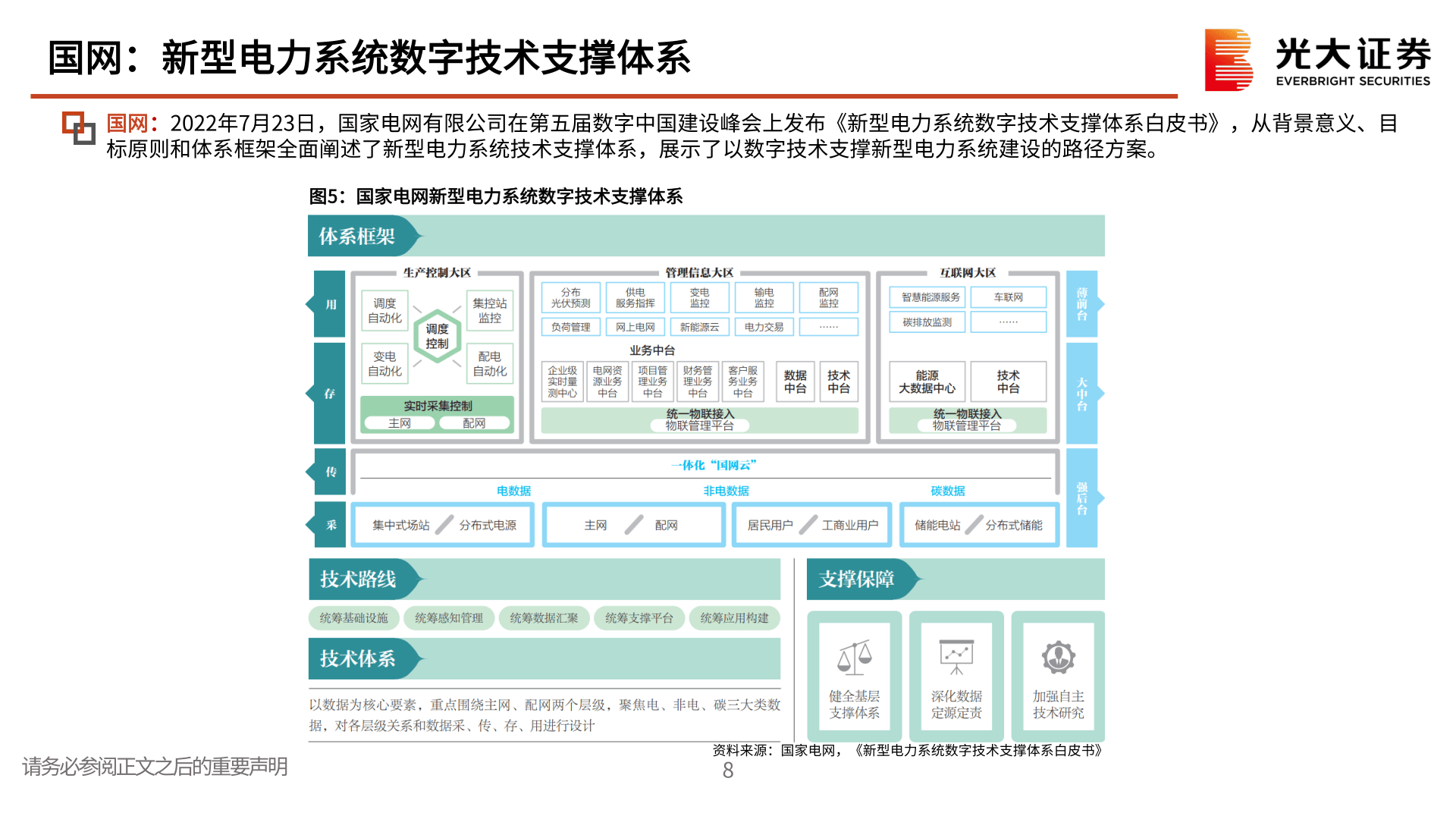
Task: Click the 业务中台 label
Action: 652,350
